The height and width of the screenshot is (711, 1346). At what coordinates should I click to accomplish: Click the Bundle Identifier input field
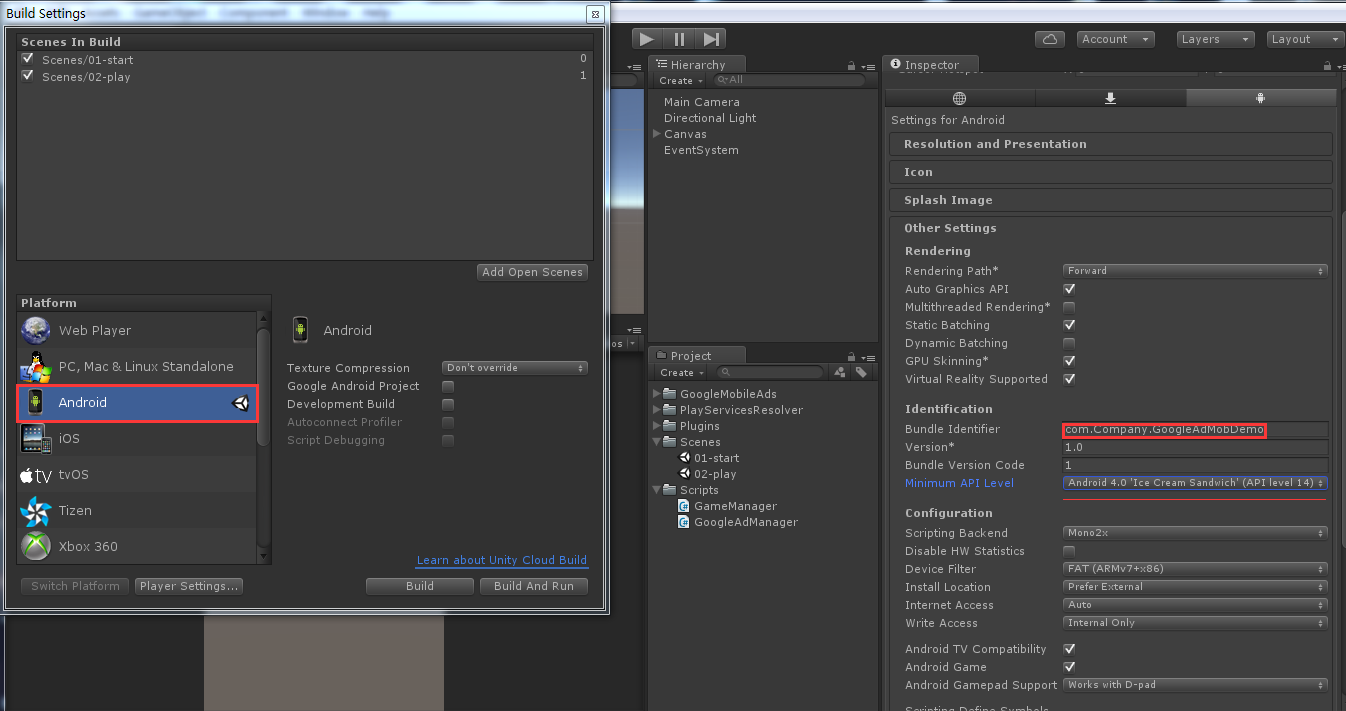pyautogui.click(x=1195, y=429)
